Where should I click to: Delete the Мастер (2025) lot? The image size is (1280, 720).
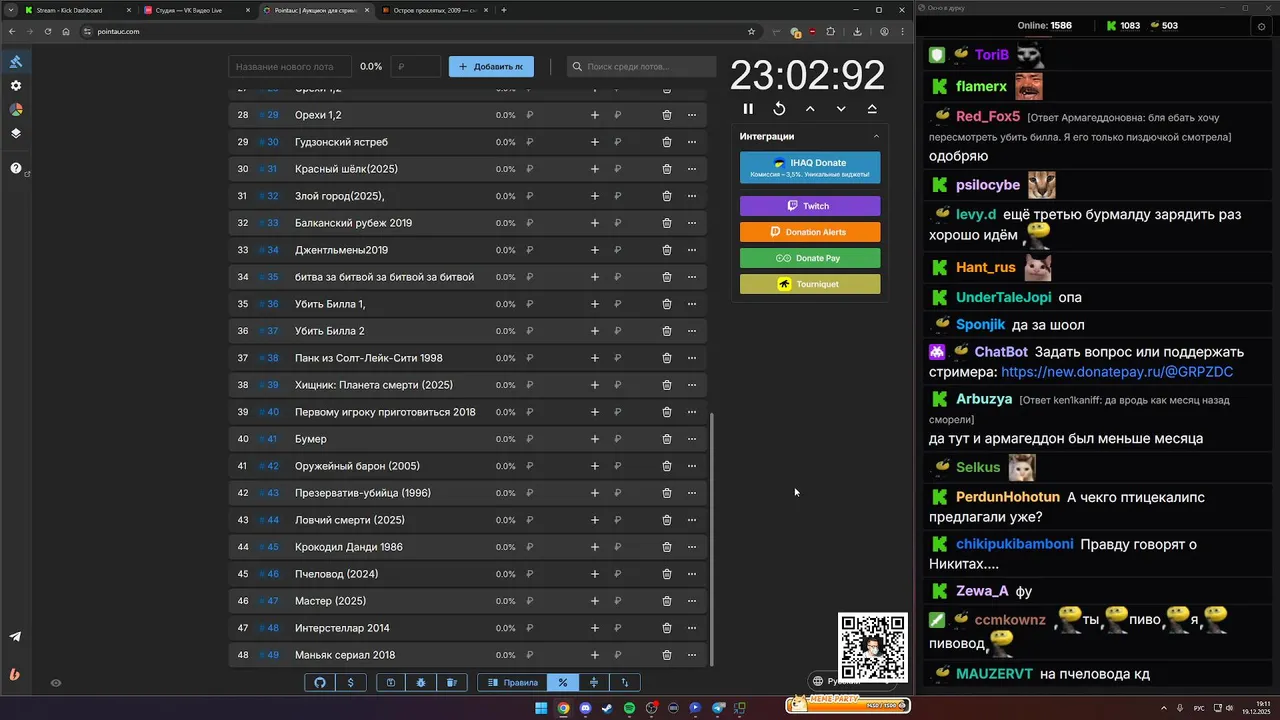667,601
